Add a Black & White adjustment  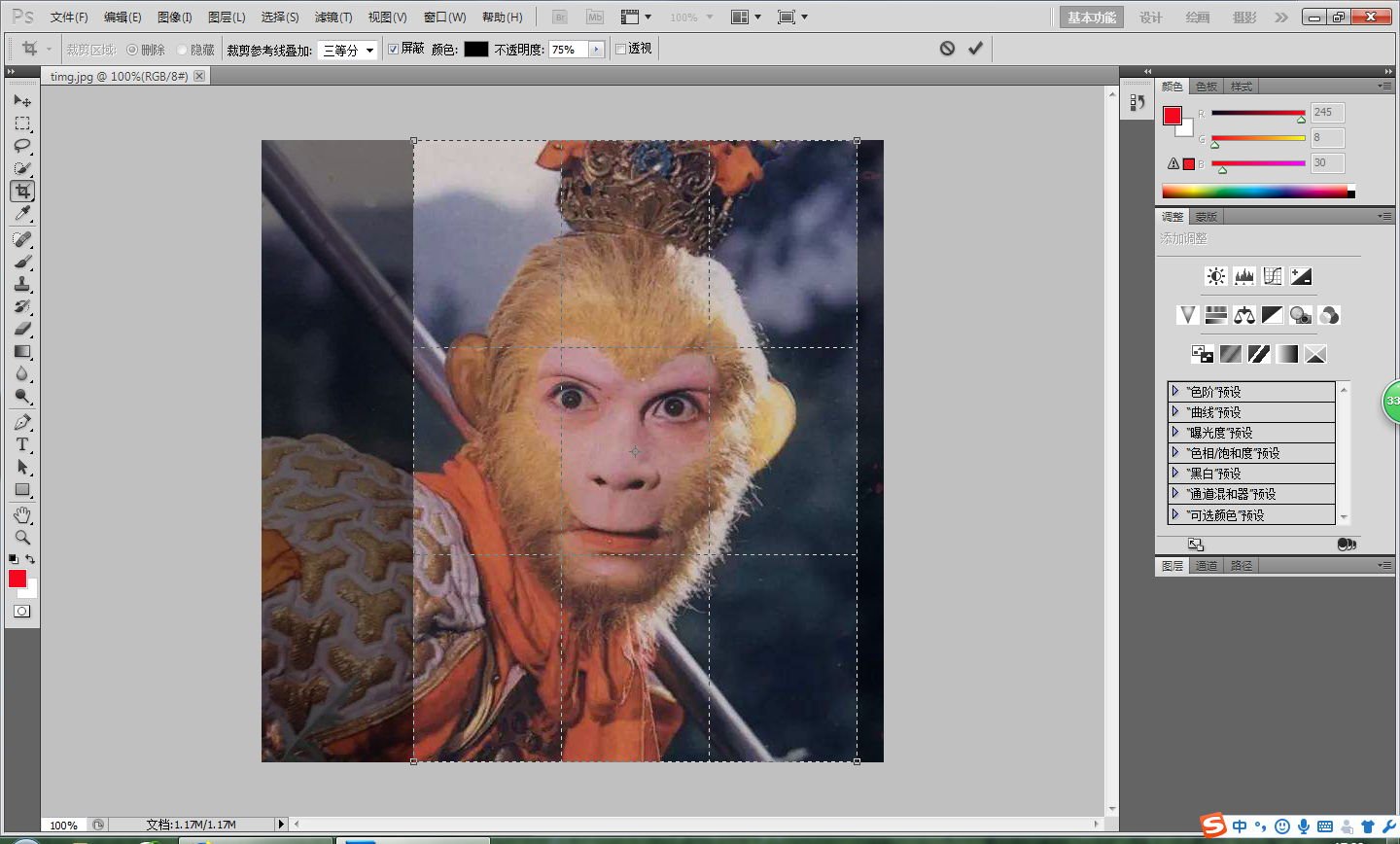1273,315
